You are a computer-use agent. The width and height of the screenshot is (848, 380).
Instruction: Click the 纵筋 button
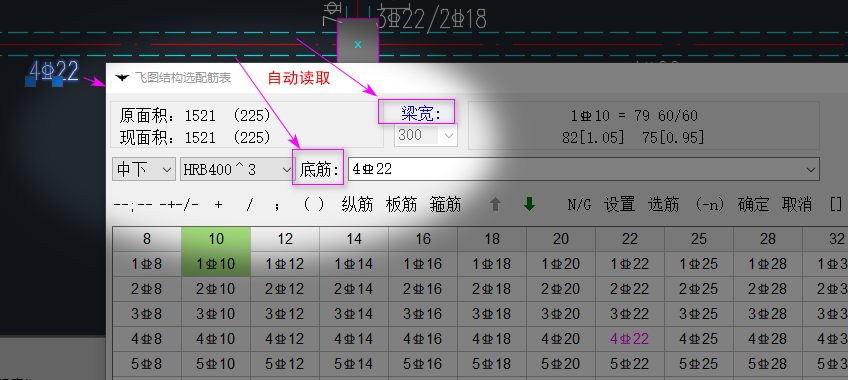(357, 204)
